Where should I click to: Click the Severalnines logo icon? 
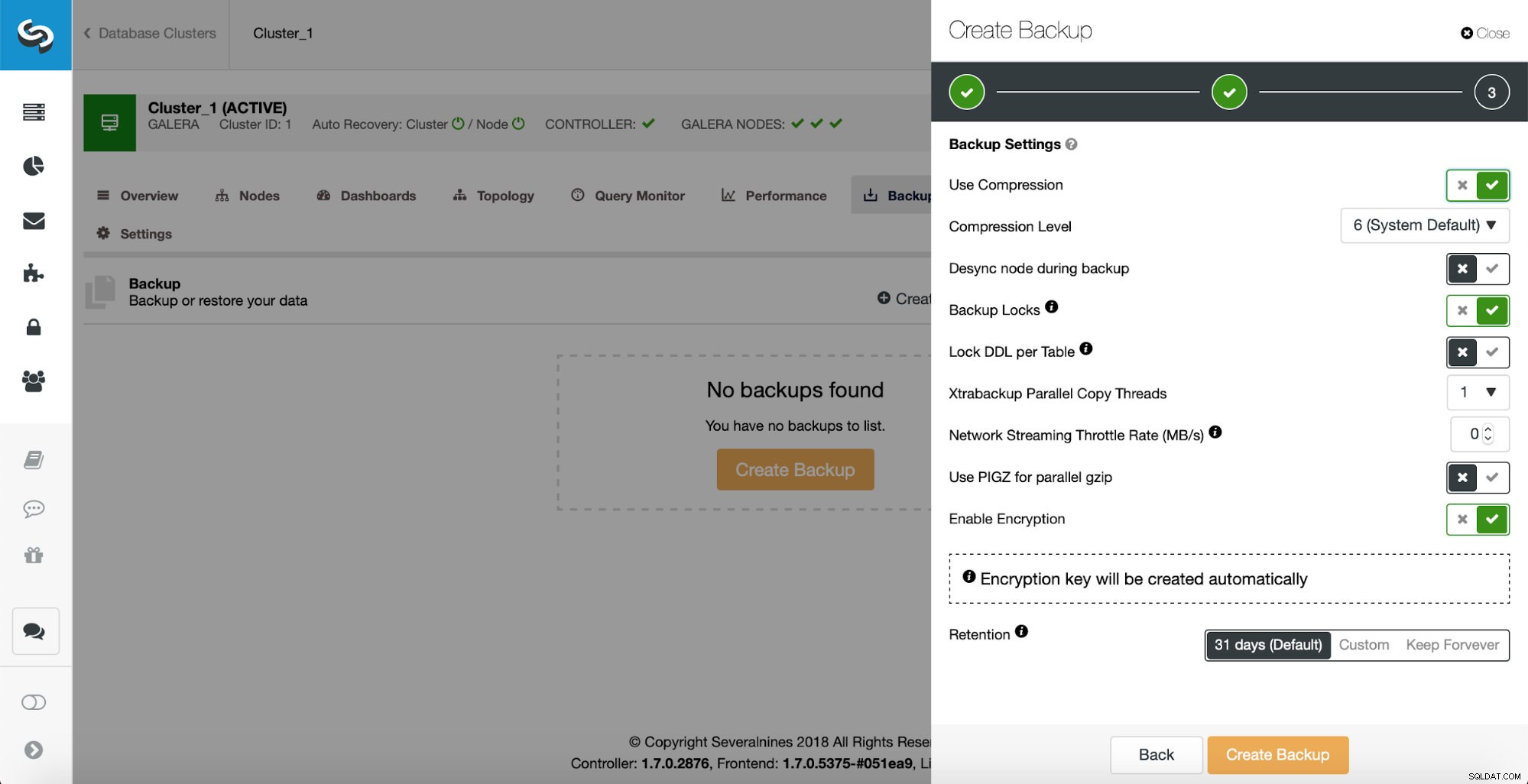35,35
